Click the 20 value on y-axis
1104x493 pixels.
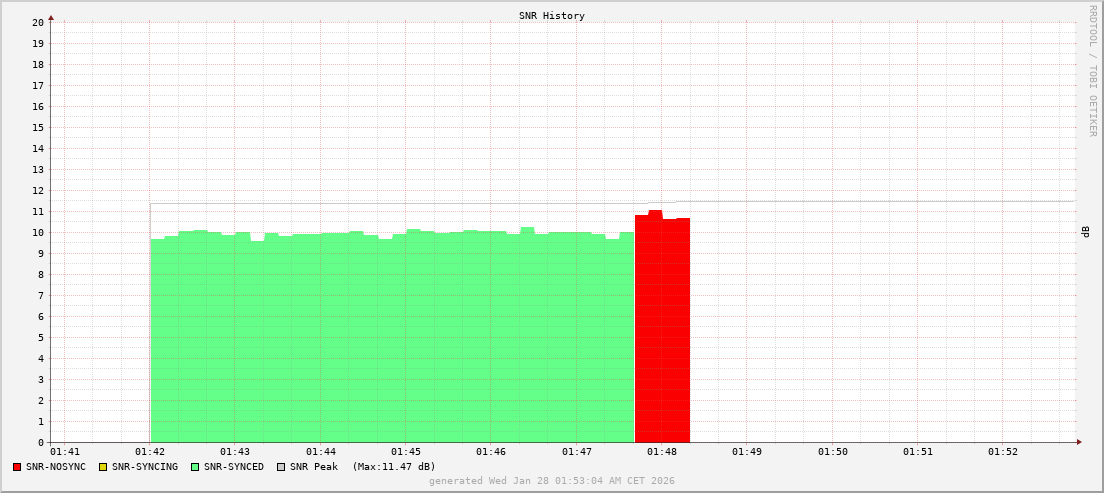(38, 23)
